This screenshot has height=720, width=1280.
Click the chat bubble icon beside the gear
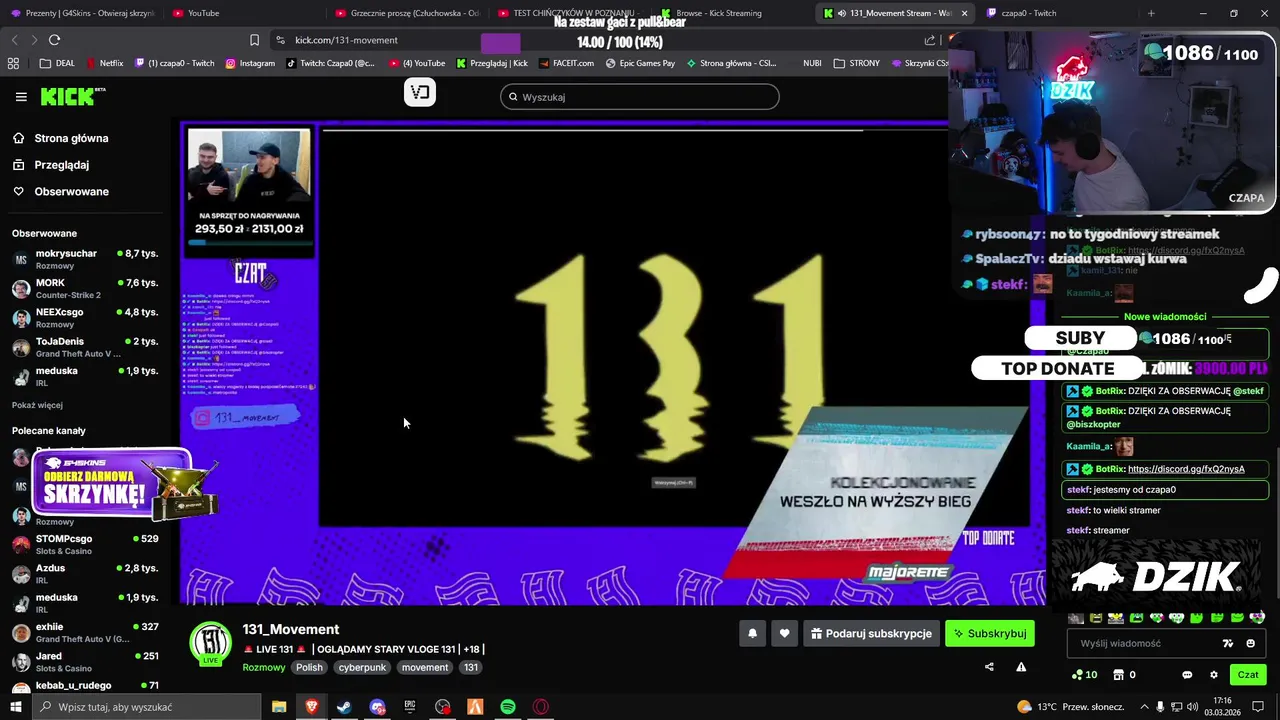click(1187, 675)
